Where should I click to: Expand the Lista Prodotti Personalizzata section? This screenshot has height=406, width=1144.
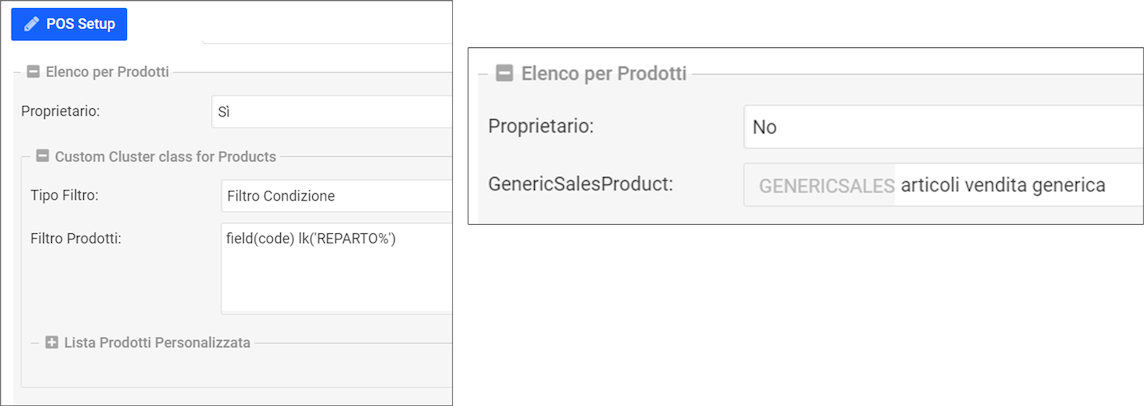pyautogui.click(x=52, y=343)
